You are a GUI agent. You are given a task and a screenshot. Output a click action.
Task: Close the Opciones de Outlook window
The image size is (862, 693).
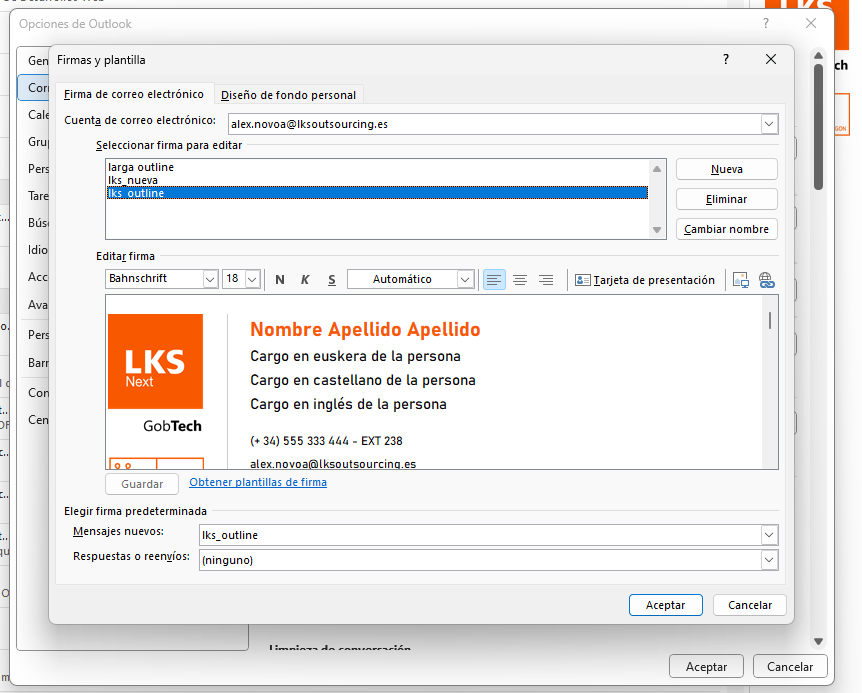coord(811,23)
